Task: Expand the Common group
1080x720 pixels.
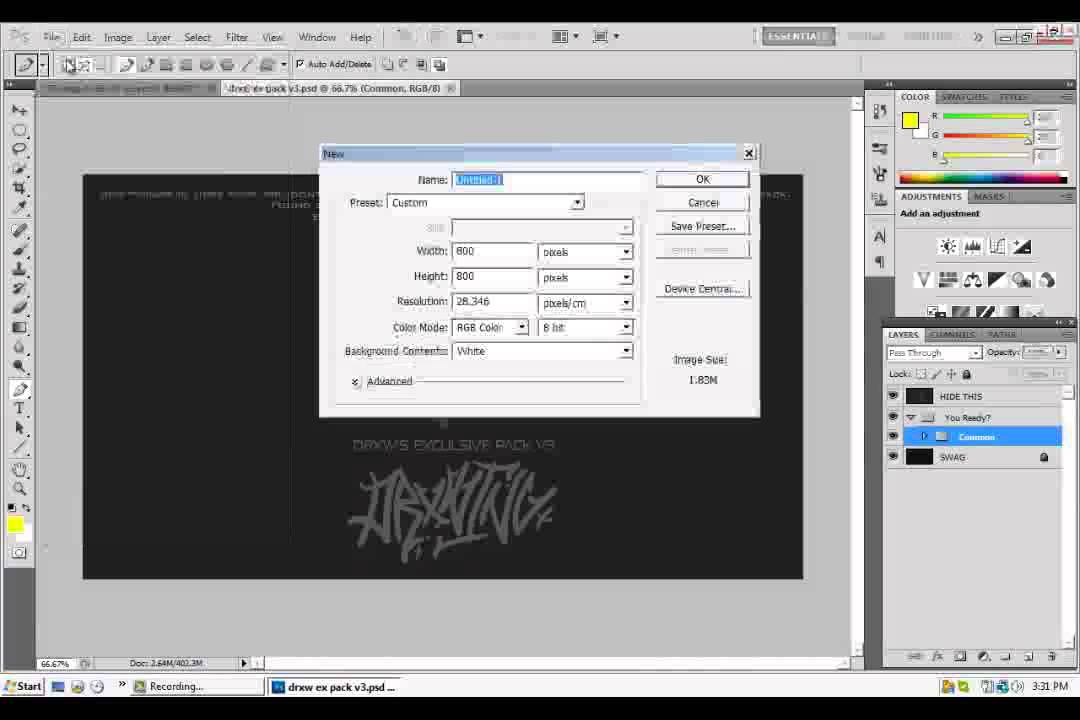Action: point(924,436)
